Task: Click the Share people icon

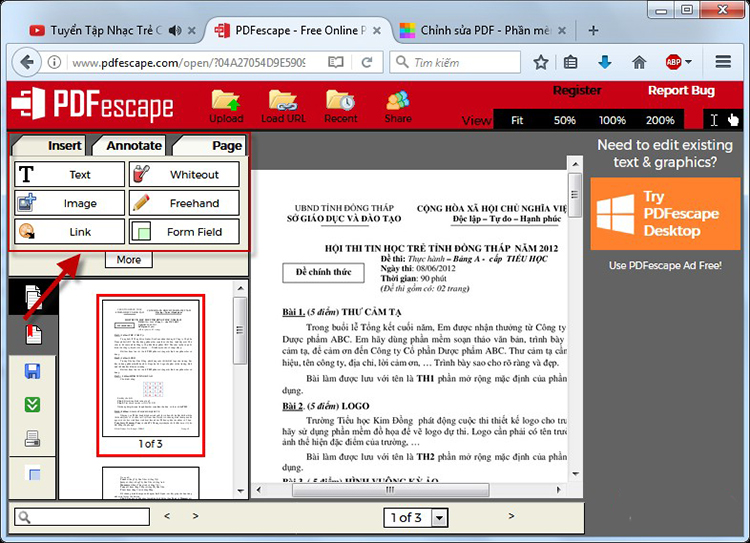Action: [x=398, y=100]
